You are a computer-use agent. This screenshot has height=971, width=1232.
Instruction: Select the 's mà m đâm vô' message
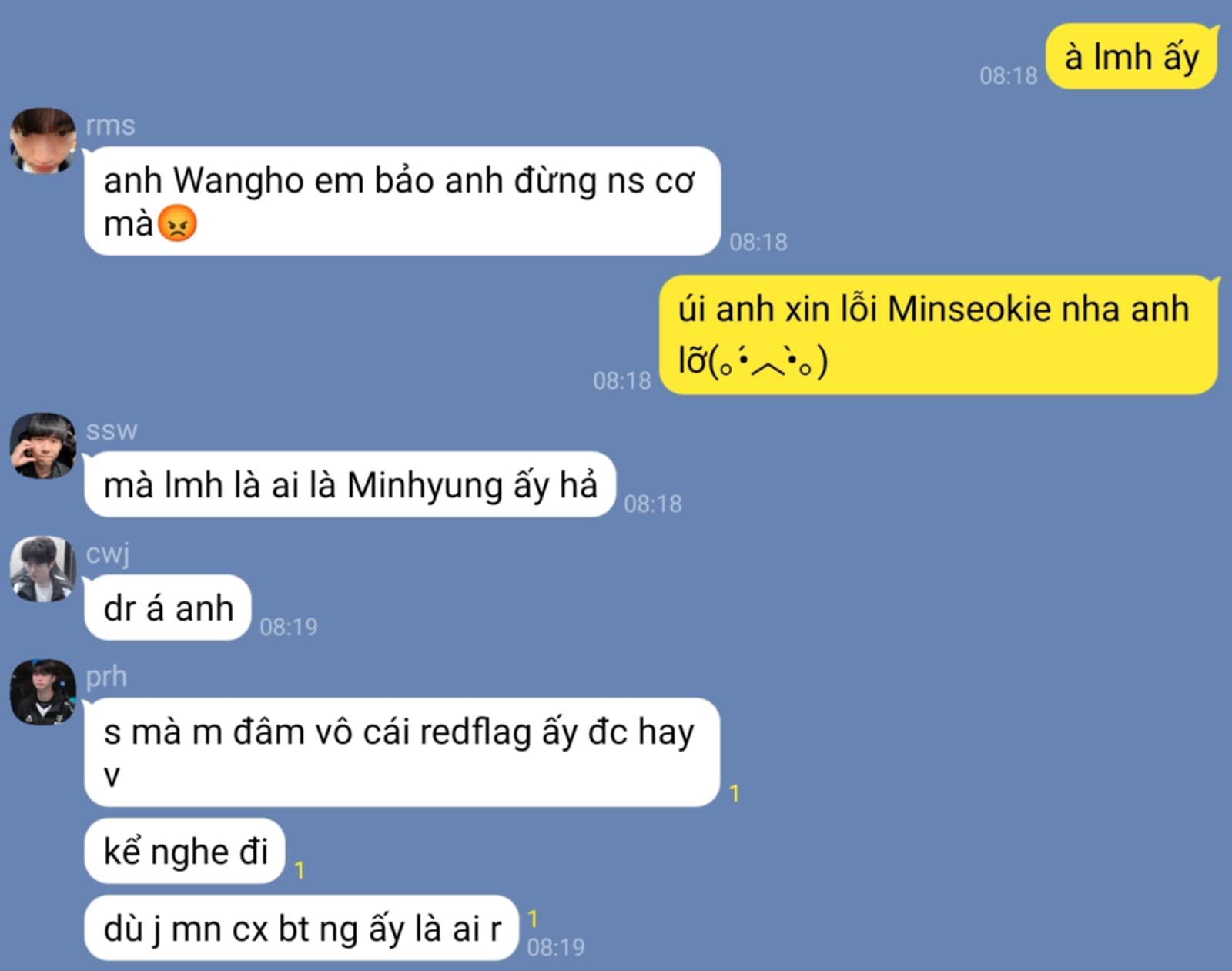(402, 752)
